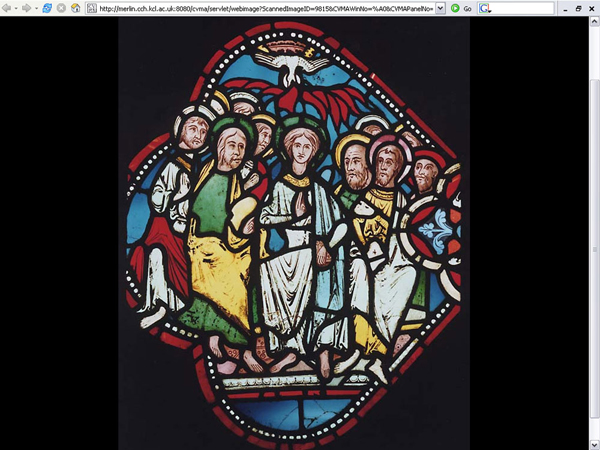Open the back button history dropdown
The width and height of the screenshot is (600, 450).
(17, 8)
